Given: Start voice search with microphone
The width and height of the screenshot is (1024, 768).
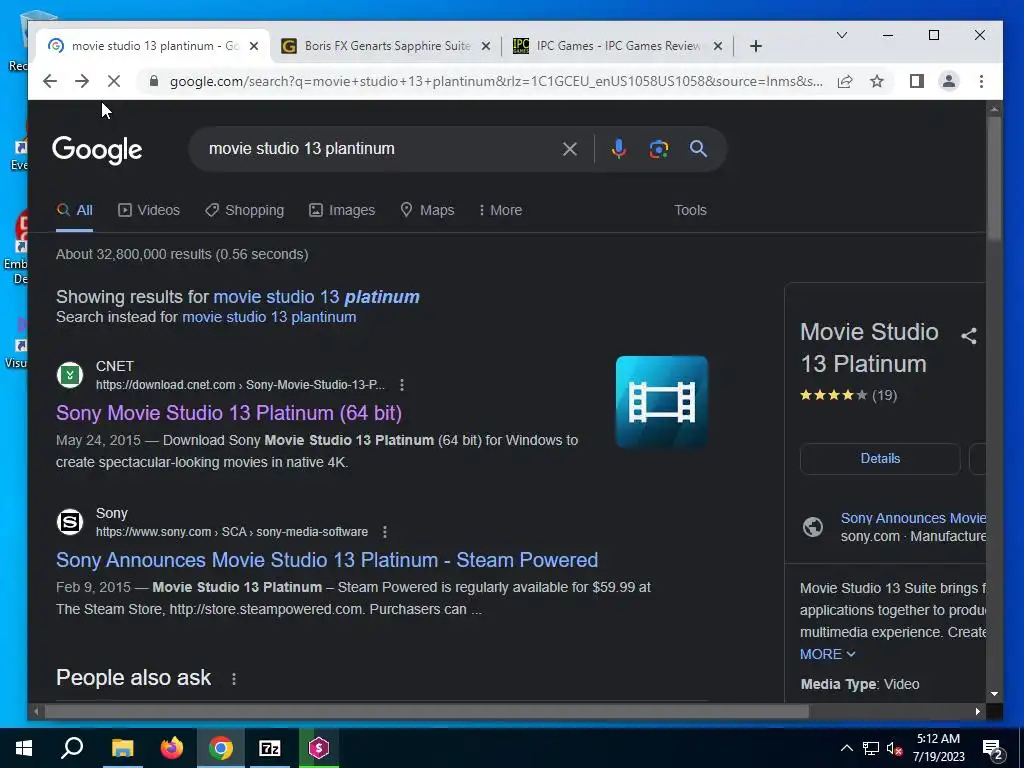Looking at the screenshot, I should pos(618,149).
